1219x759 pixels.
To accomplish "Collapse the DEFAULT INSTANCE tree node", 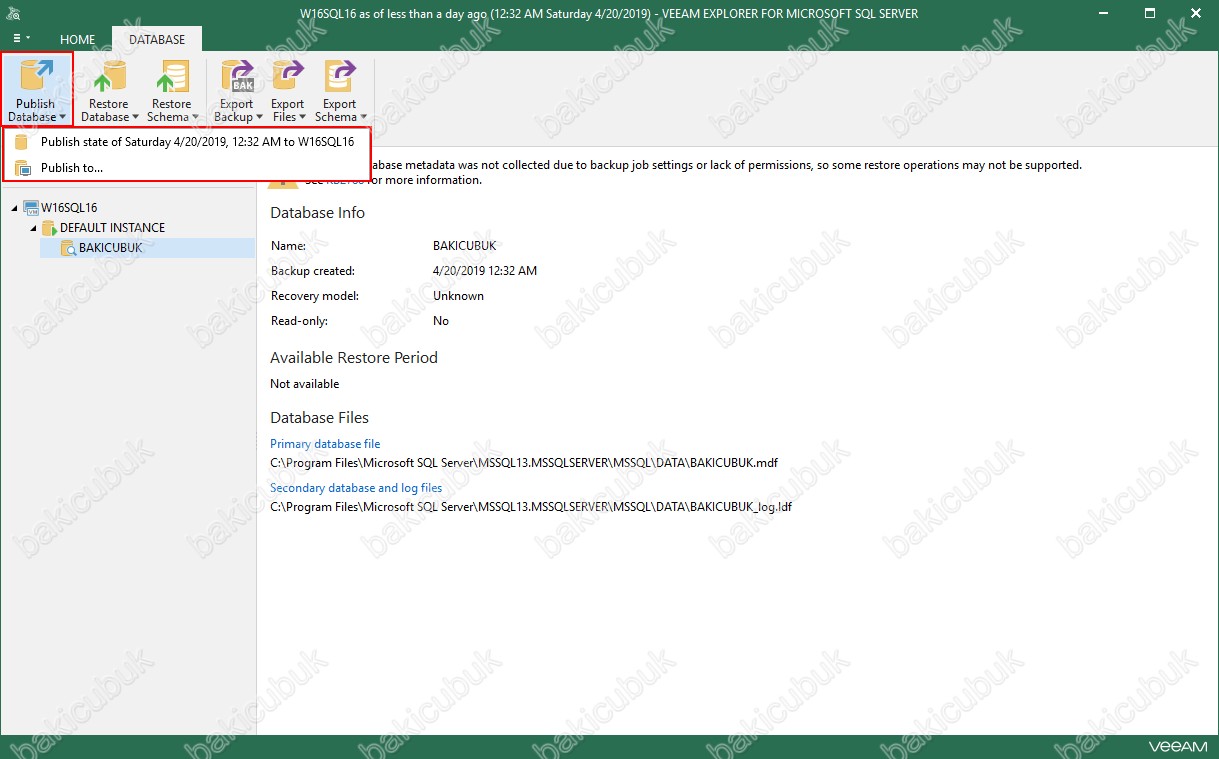I will (x=33, y=228).
